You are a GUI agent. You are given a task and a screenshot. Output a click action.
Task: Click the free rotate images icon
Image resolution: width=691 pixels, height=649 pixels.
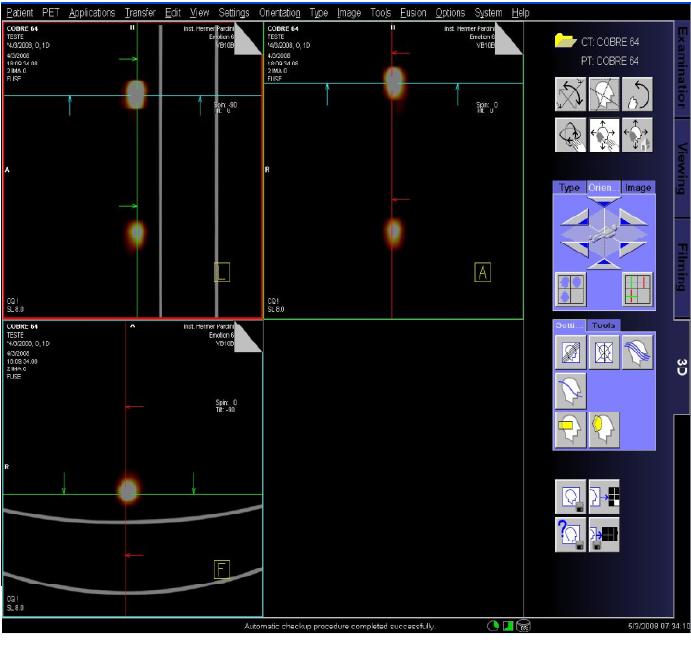[572, 94]
